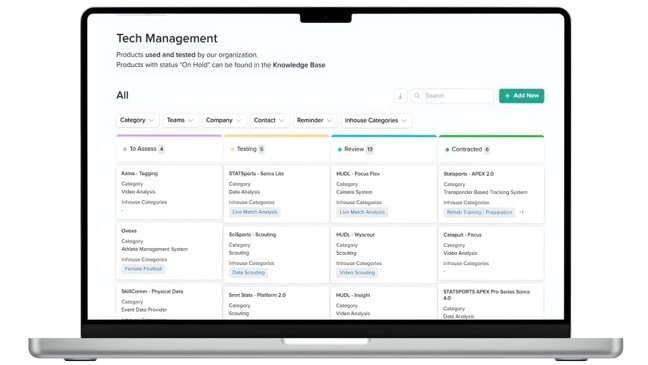
Task: Click the To Assess count badge 4
Action: pos(162,149)
